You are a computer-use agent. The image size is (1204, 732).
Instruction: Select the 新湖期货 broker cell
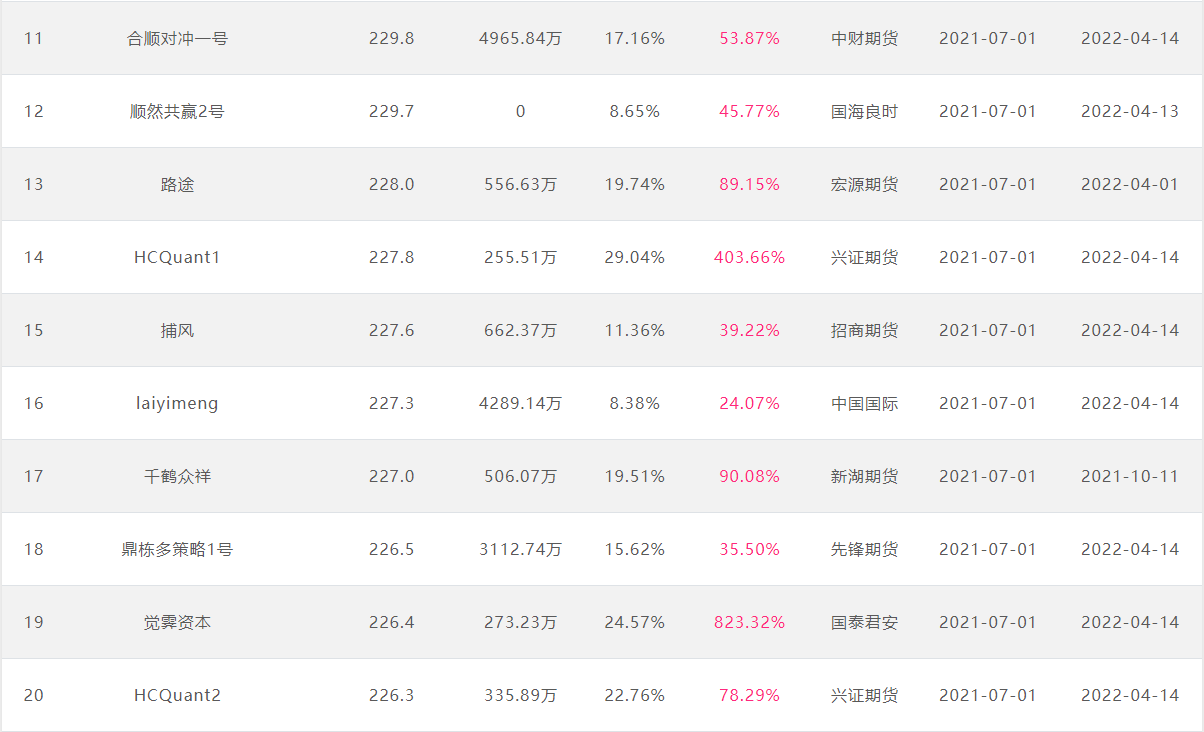(x=864, y=476)
